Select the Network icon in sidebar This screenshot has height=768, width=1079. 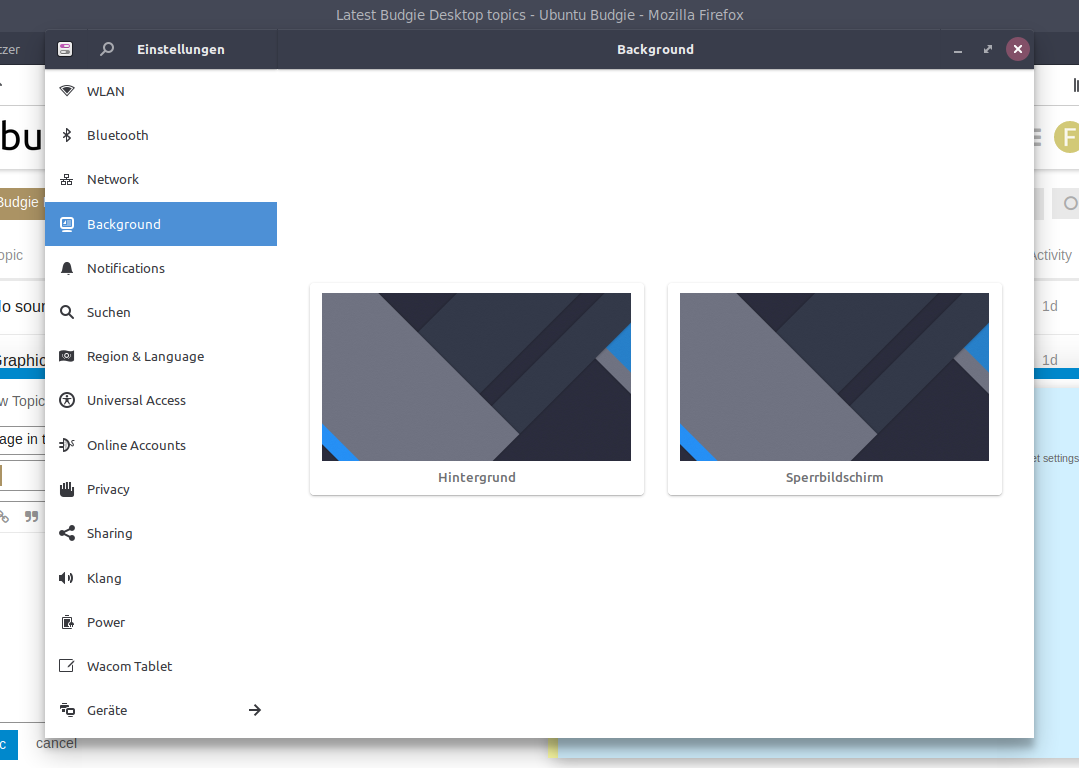point(67,180)
